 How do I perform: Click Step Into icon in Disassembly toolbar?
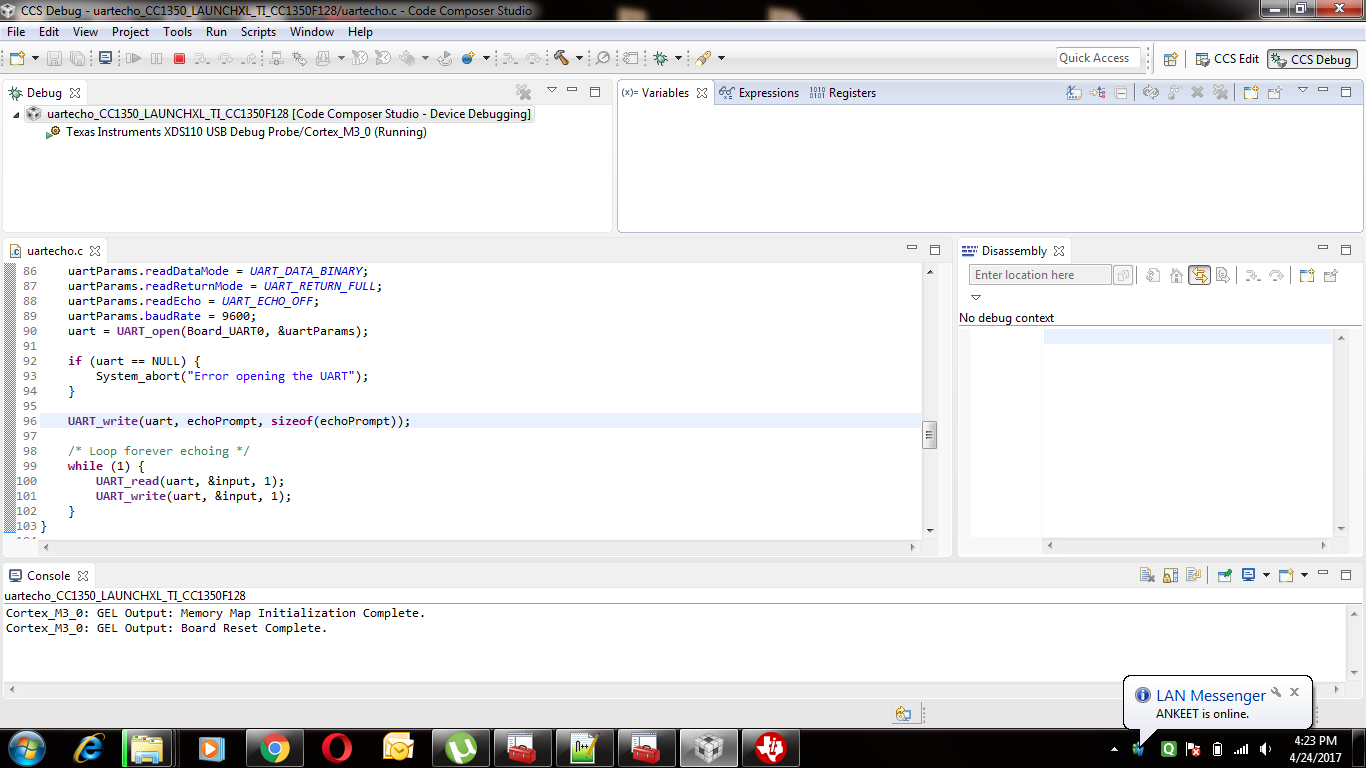coord(1252,276)
